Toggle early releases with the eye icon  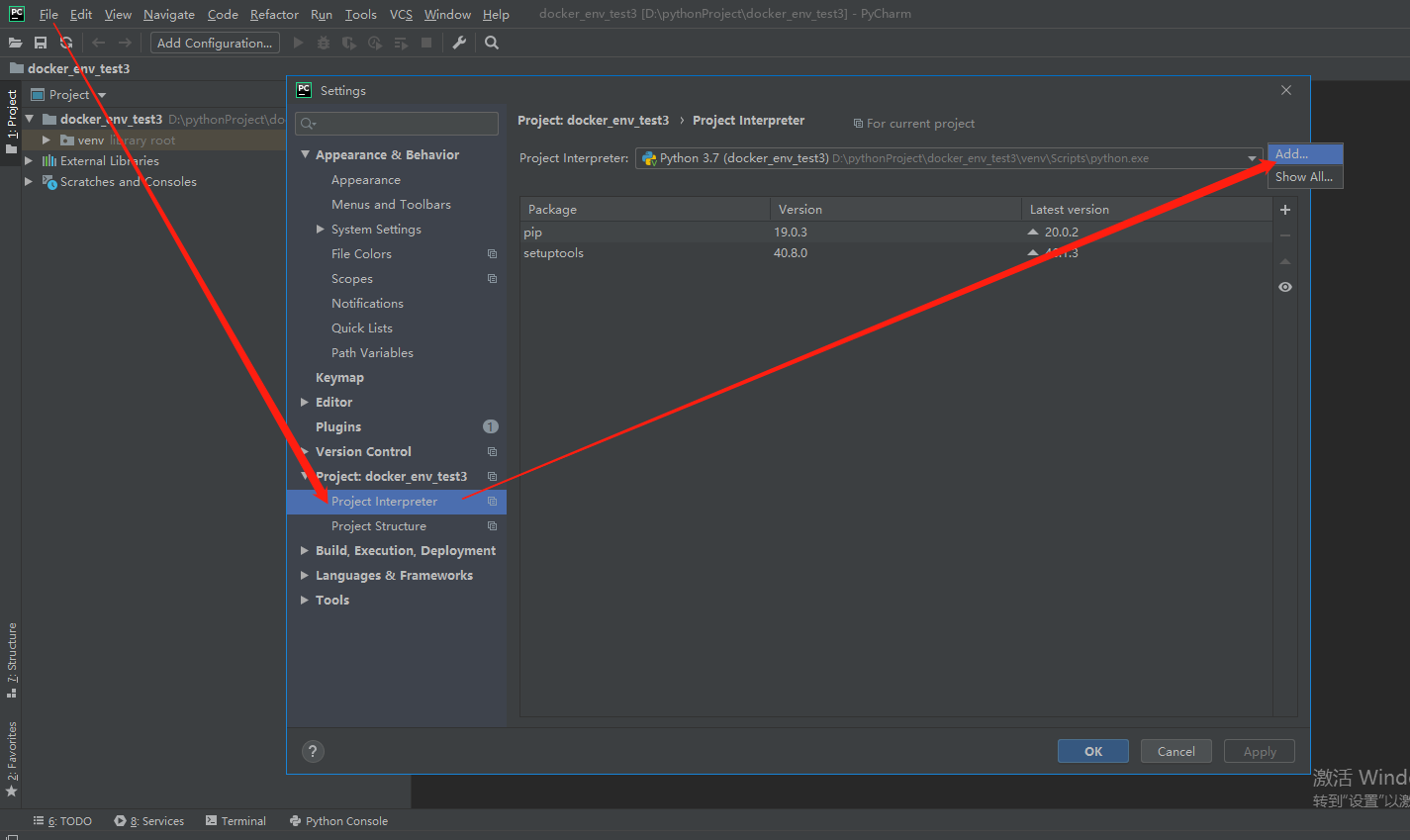pyautogui.click(x=1284, y=287)
